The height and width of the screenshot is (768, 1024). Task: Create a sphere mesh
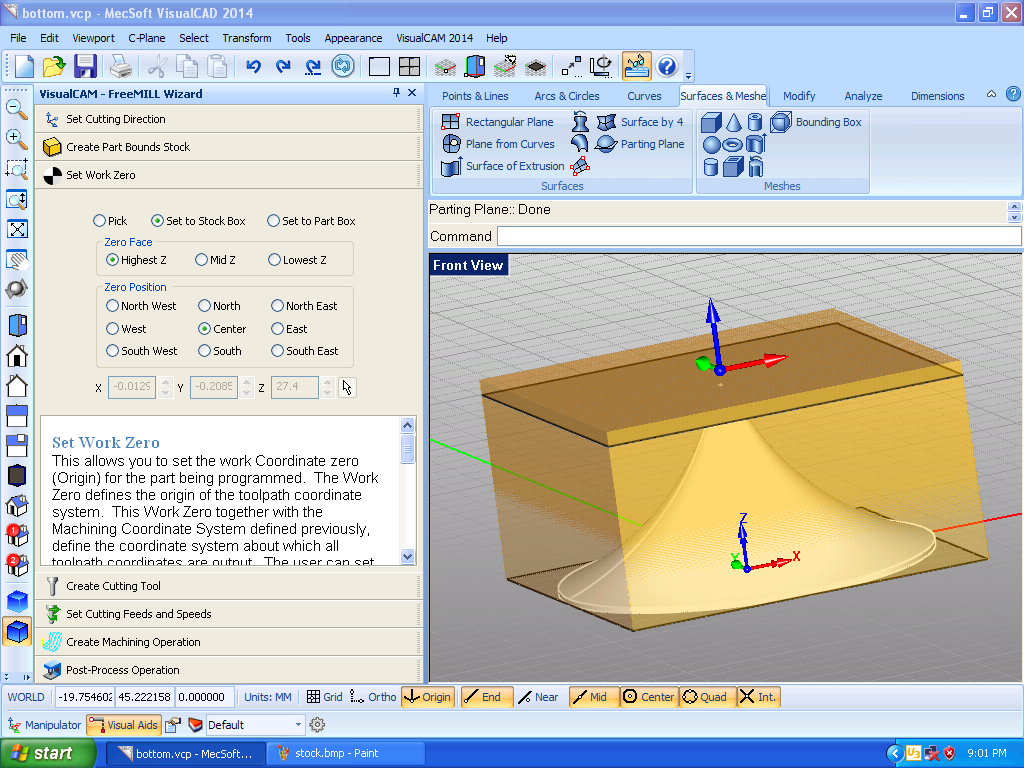click(711, 144)
